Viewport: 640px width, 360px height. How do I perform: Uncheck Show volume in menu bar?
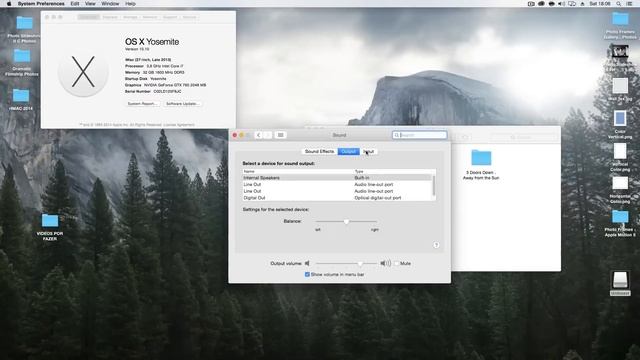(307, 275)
